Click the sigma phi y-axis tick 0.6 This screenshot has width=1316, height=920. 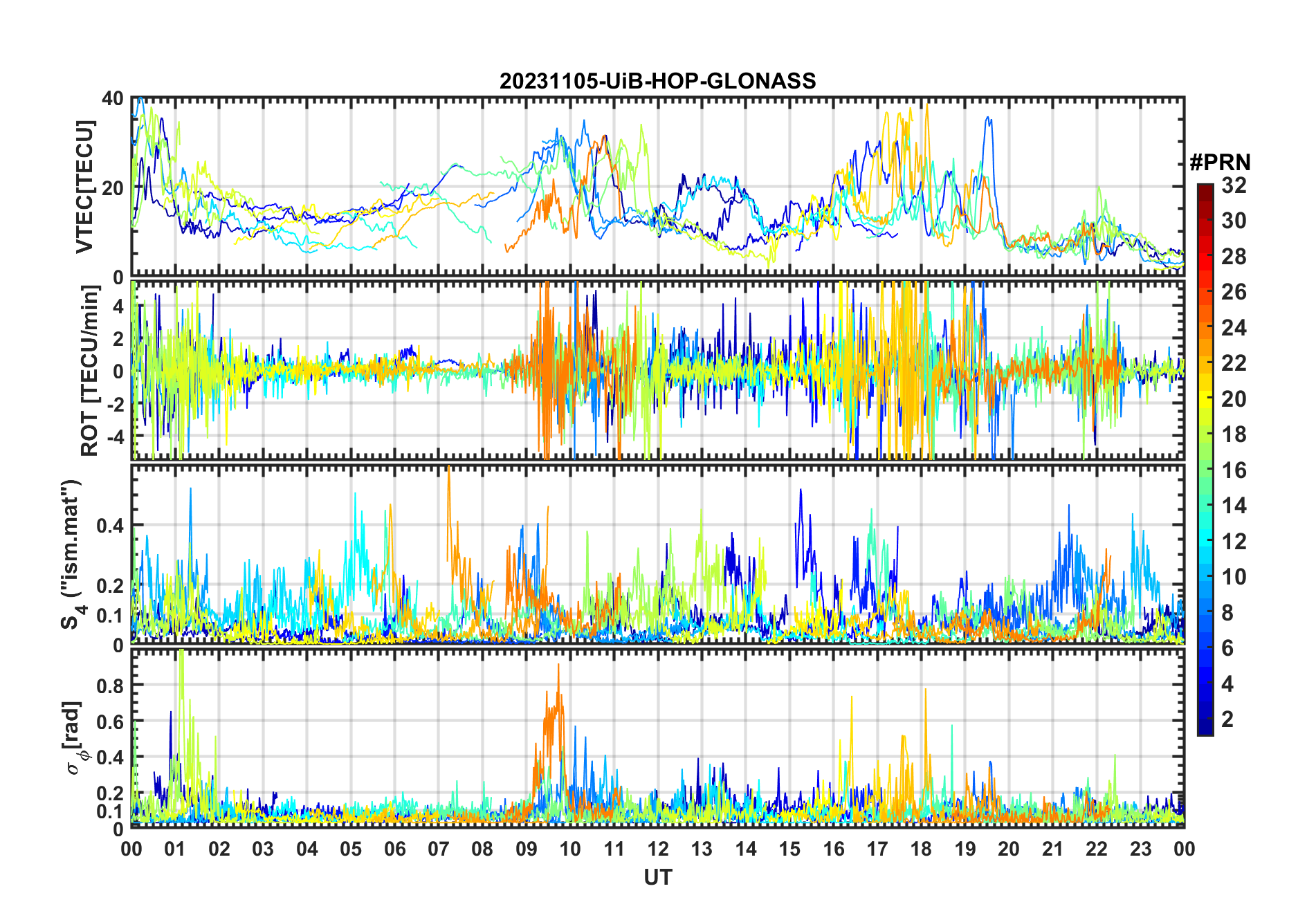110,721
